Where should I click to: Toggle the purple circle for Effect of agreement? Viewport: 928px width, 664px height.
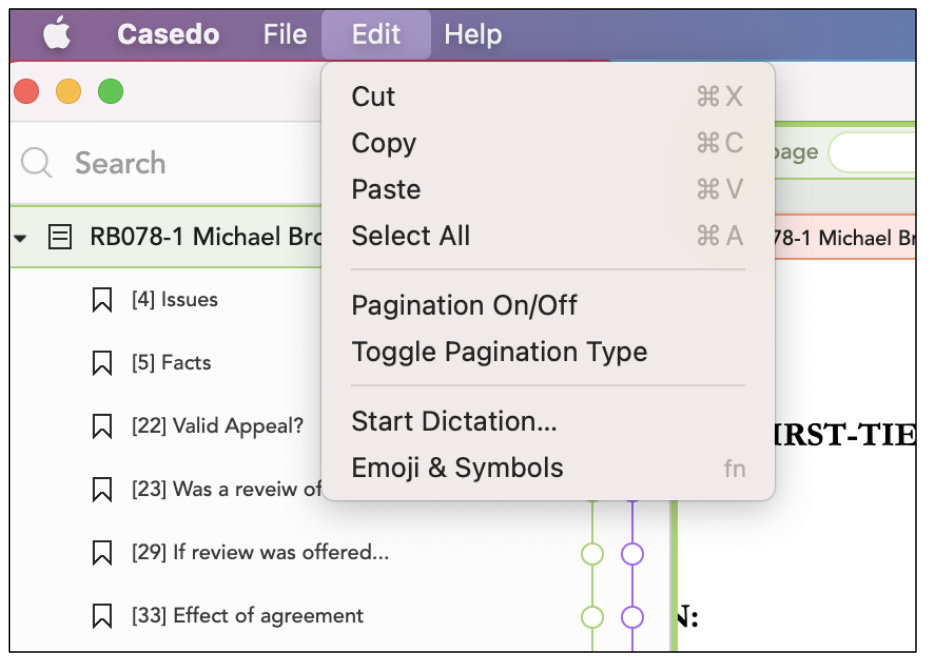pos(632,617)
